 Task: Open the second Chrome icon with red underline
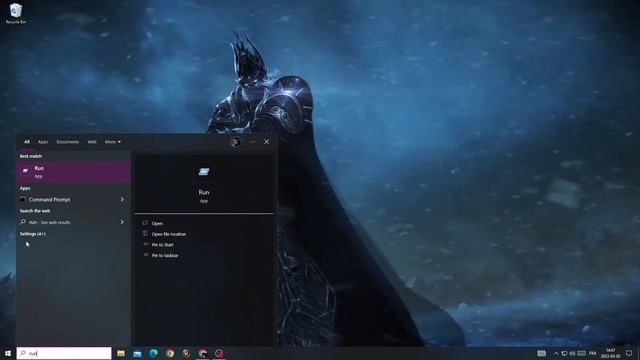click(203, 353)
